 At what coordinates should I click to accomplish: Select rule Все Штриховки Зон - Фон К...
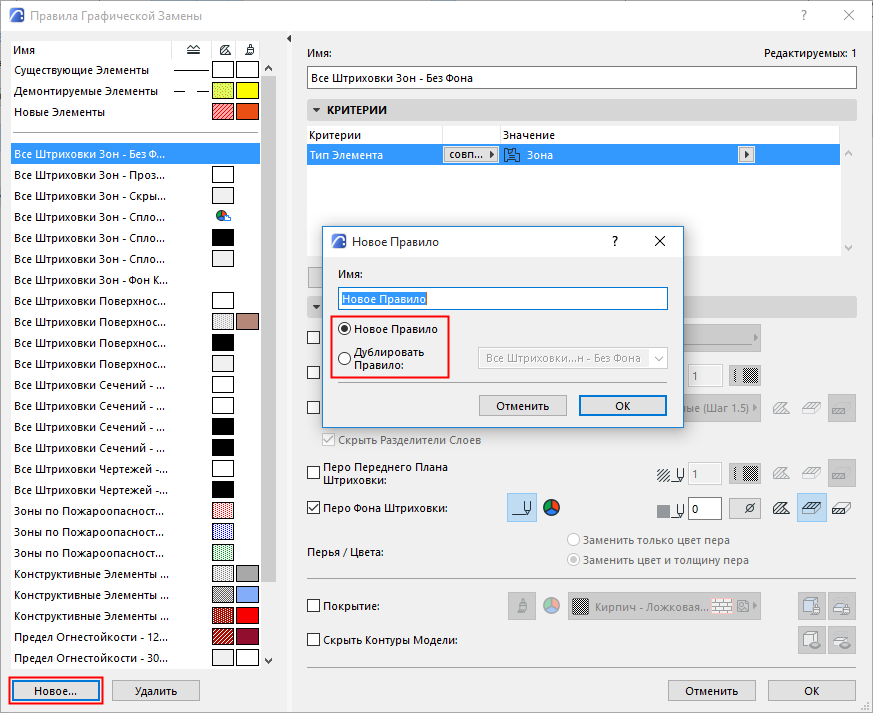point(135,280)
